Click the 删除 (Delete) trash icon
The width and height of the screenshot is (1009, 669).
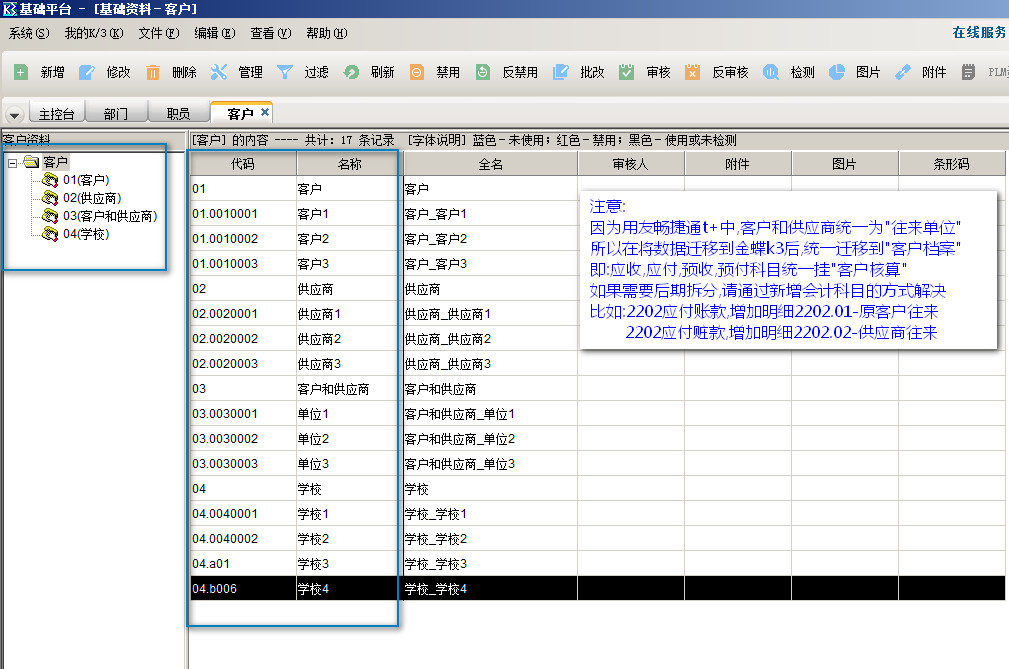pos(153,72)
